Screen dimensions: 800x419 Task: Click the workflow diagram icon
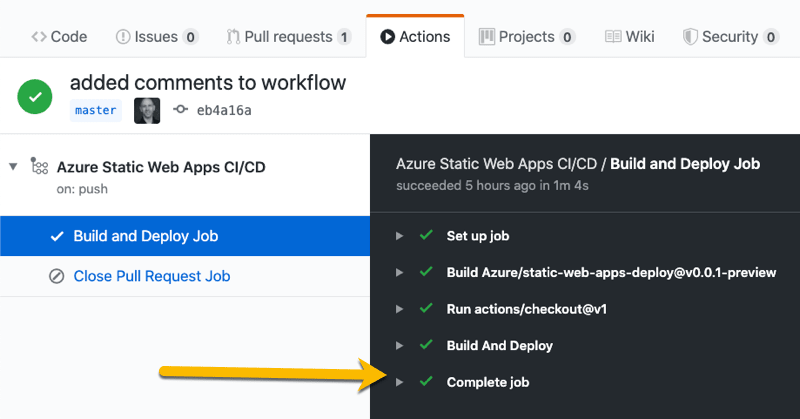39,166
